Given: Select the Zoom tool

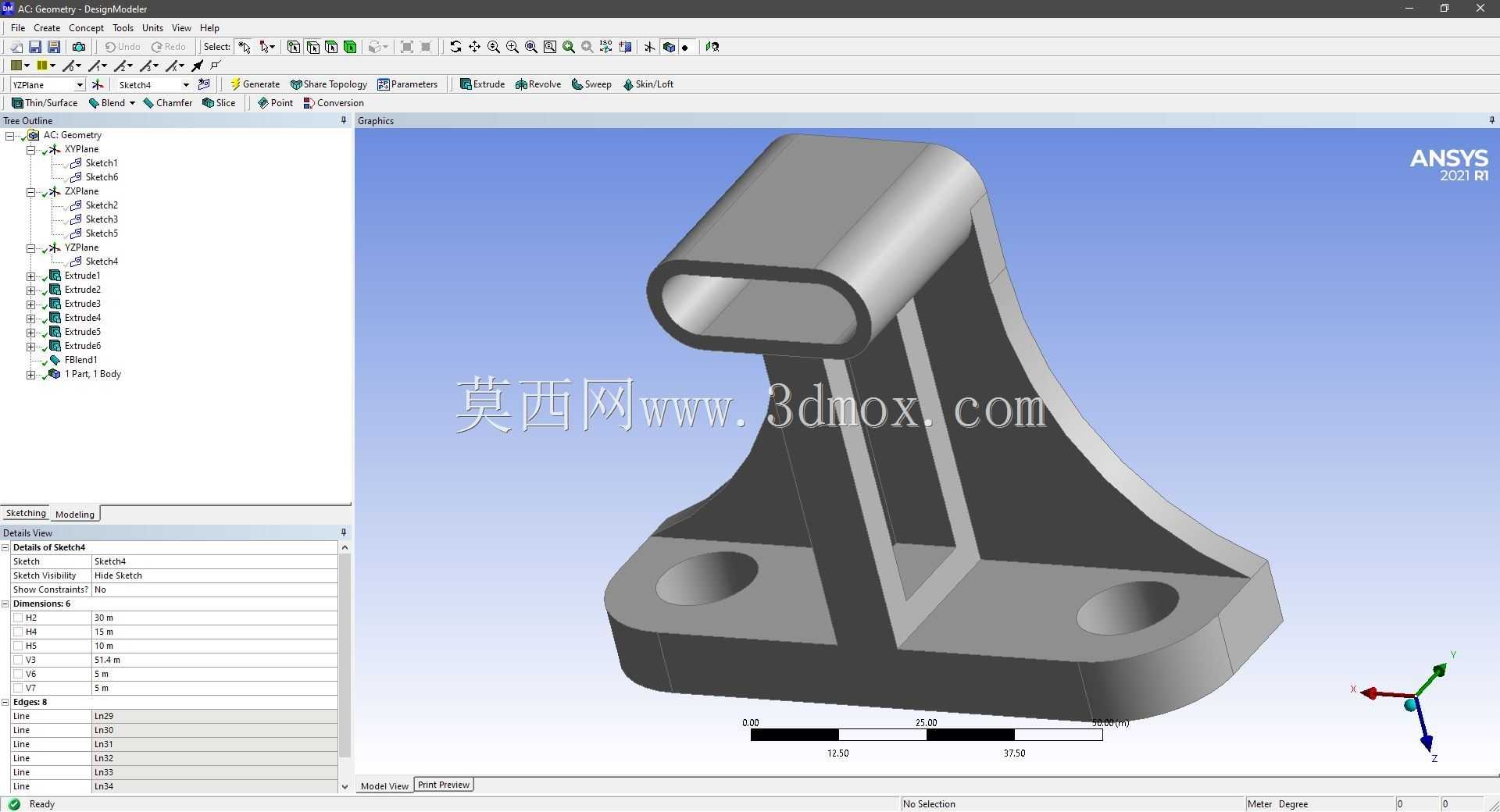Looking at the screenshot, I should 494,47.
